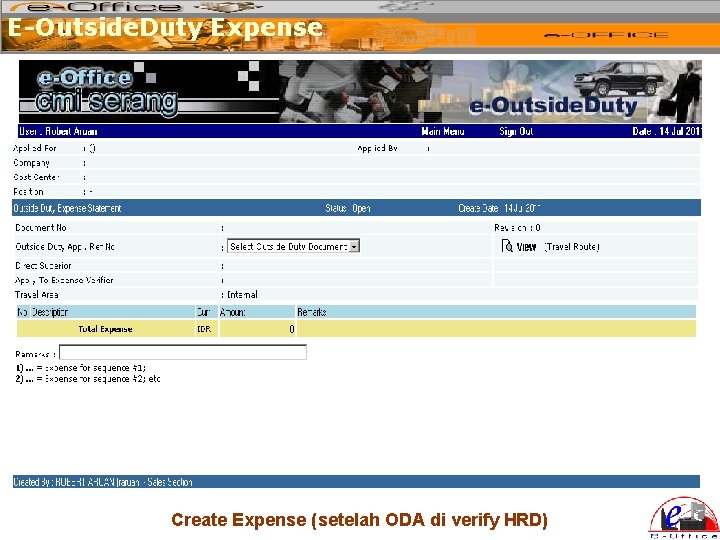Focus the Remarks input field

(x=183, y=352)
